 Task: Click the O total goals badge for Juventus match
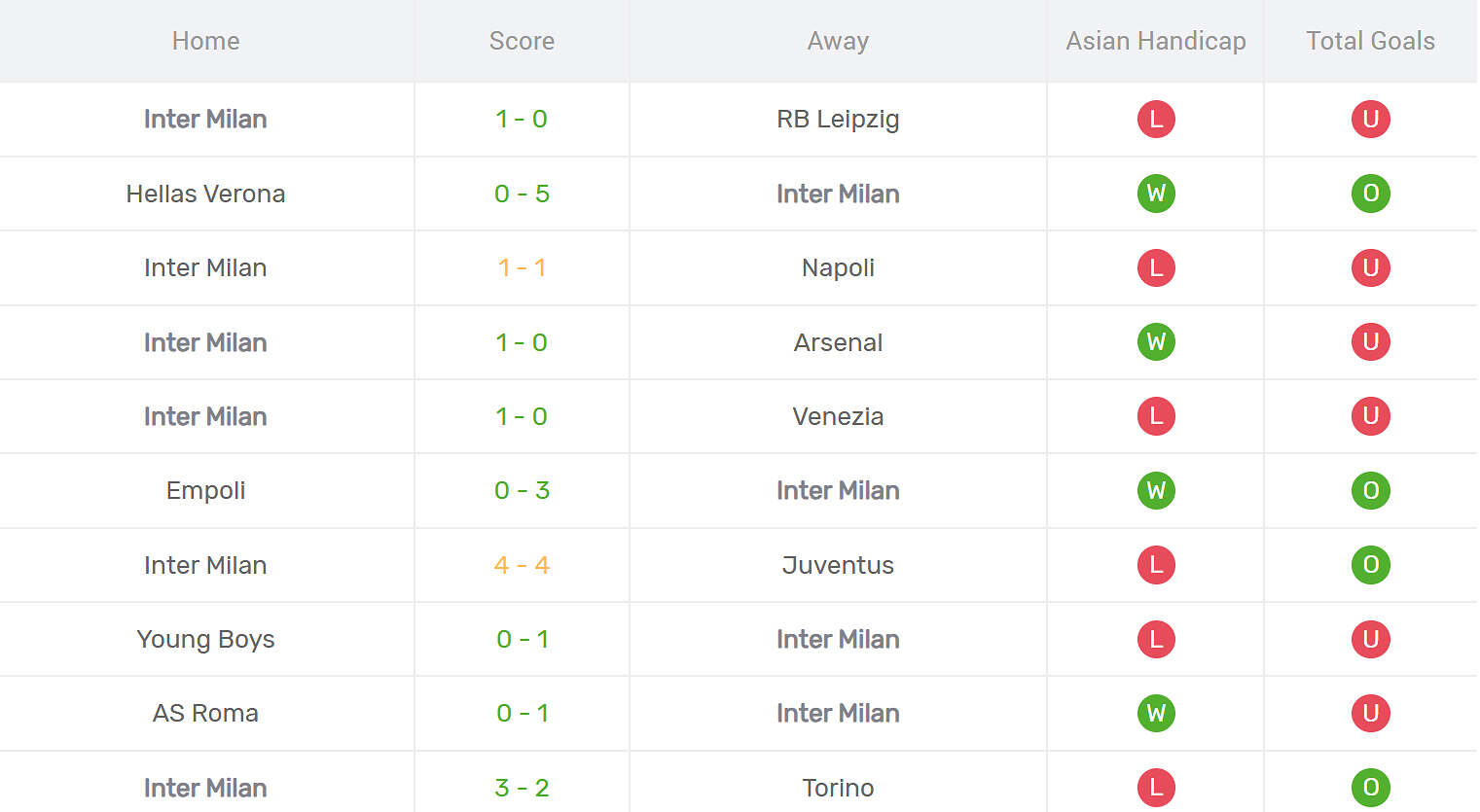click(x=1370, y=565)
